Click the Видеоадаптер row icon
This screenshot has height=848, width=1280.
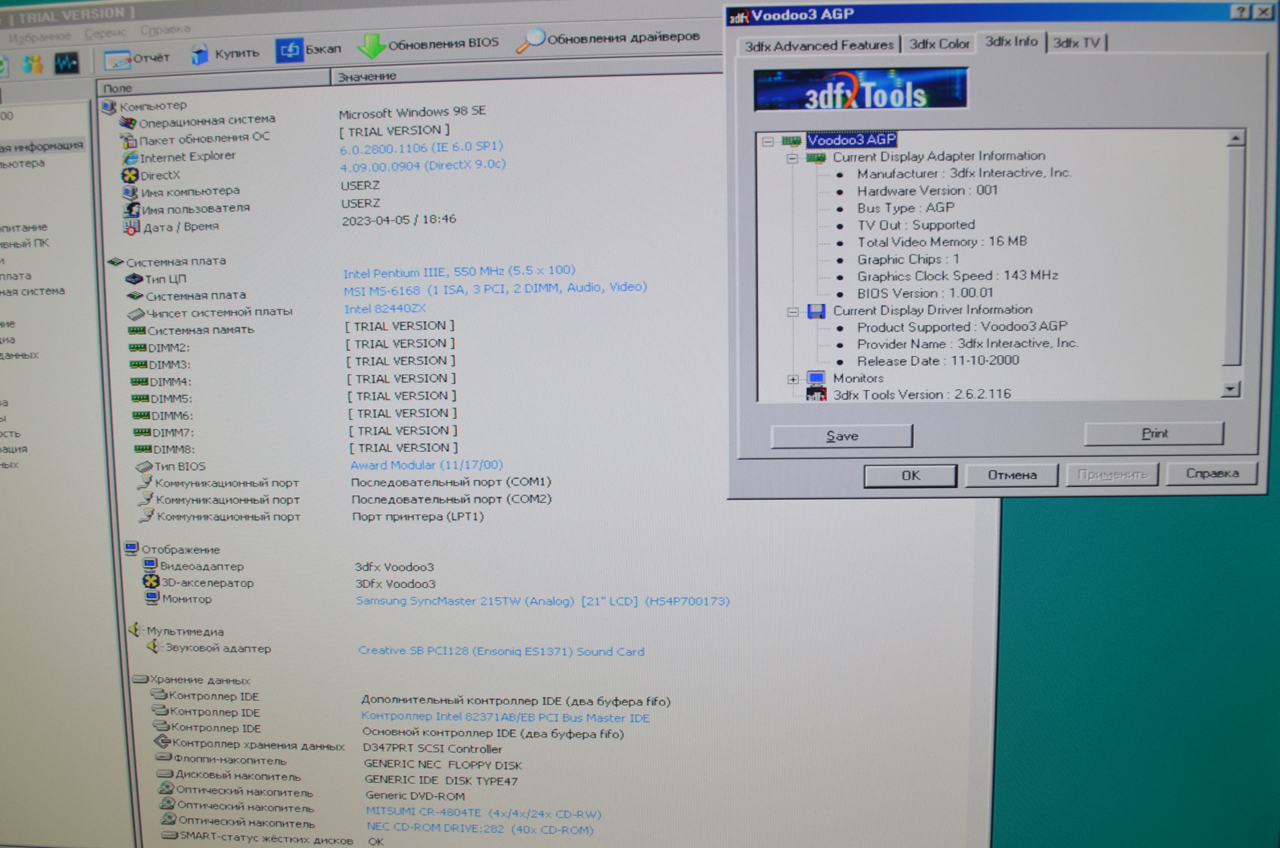(152, 566)
